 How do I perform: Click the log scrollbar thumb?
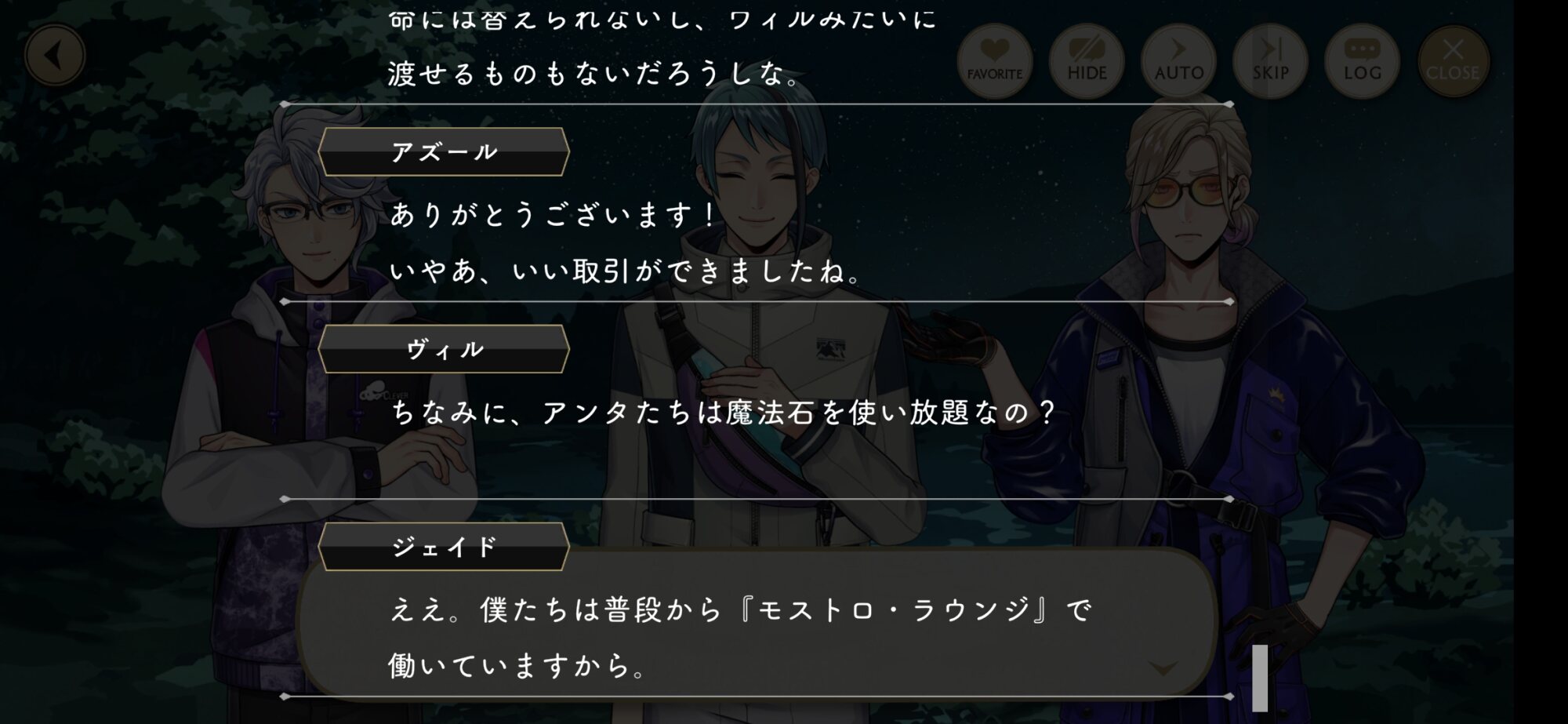pyautogui.click(x=1260, y=678)
